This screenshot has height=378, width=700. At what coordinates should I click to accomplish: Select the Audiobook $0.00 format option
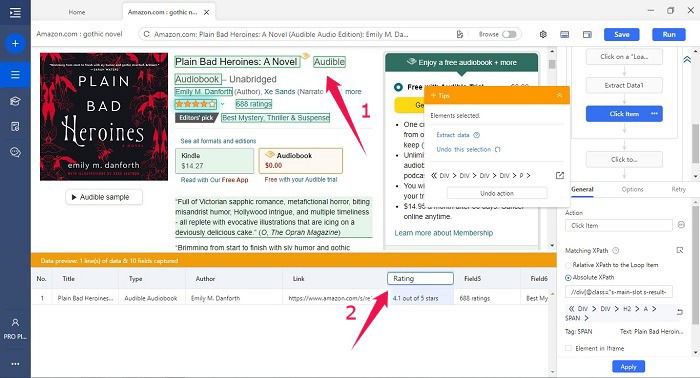(x=300, y=161)
